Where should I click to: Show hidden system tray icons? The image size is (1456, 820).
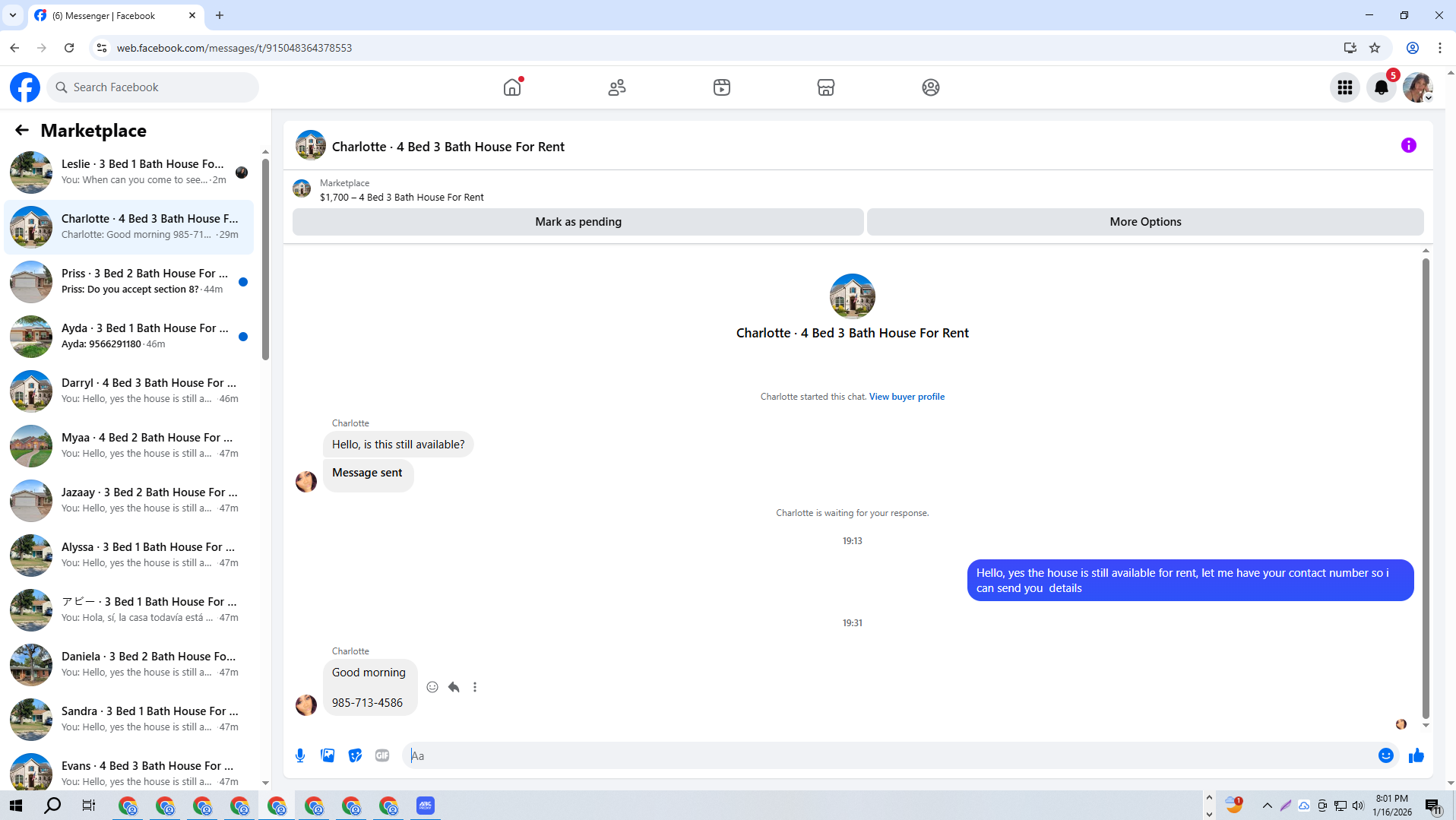click(x=1267, y=806)
